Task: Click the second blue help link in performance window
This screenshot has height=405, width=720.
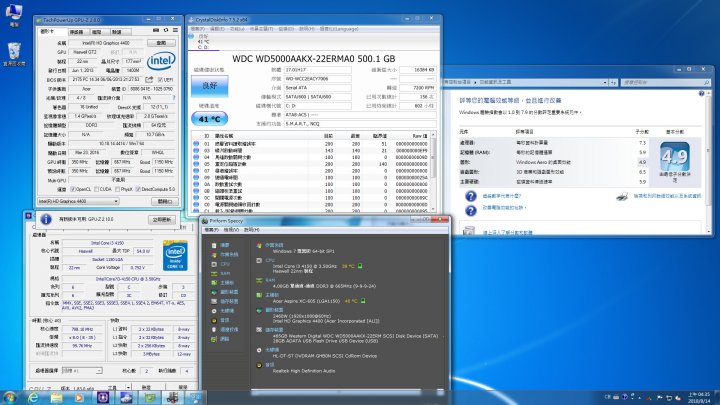Action: 504,208
